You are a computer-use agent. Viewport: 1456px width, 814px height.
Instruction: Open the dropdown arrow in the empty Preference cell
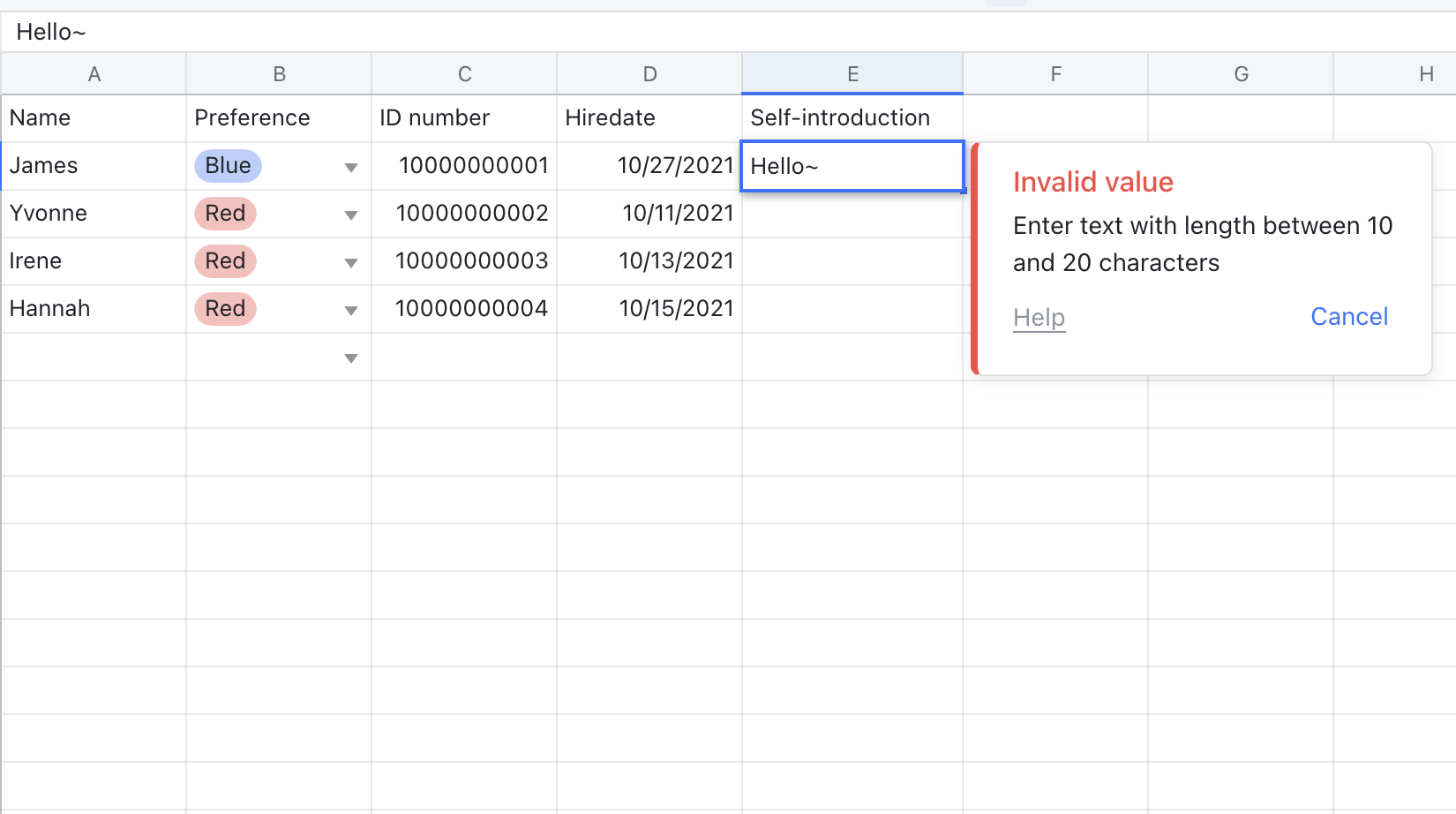point(350,358)
